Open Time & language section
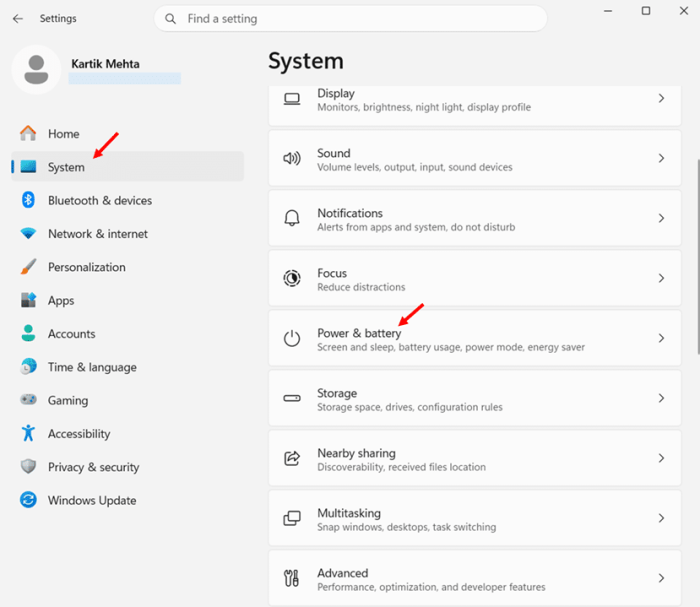The height and width of the screenshot is (607, 700). click(x=128, y=367)
